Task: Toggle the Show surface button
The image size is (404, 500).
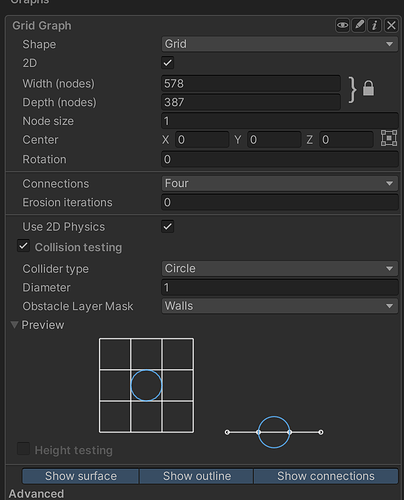Action: point(81,476)
